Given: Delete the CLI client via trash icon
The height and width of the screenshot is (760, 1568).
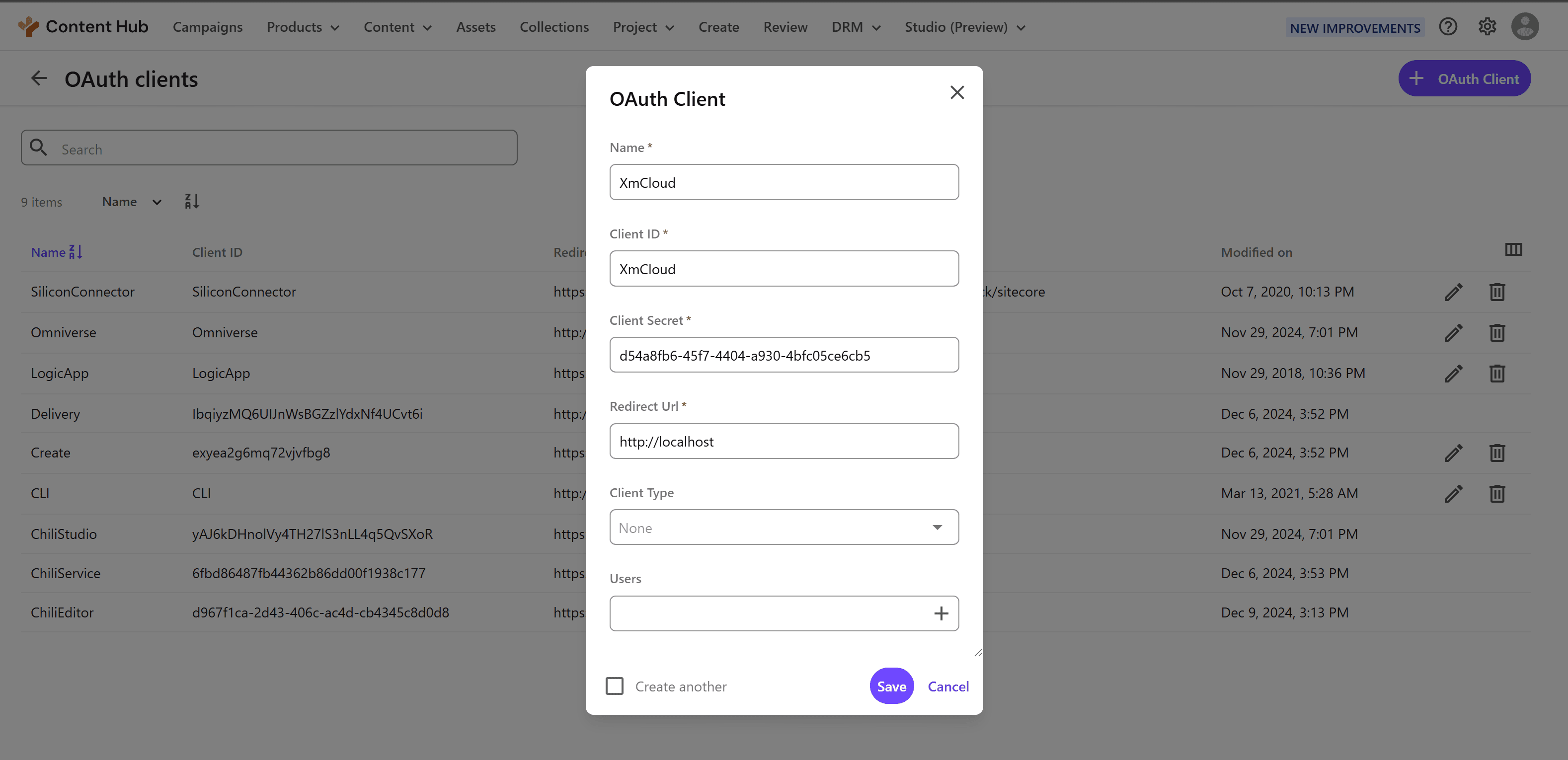Looking at the screenshot, I should click(1497, 493).
